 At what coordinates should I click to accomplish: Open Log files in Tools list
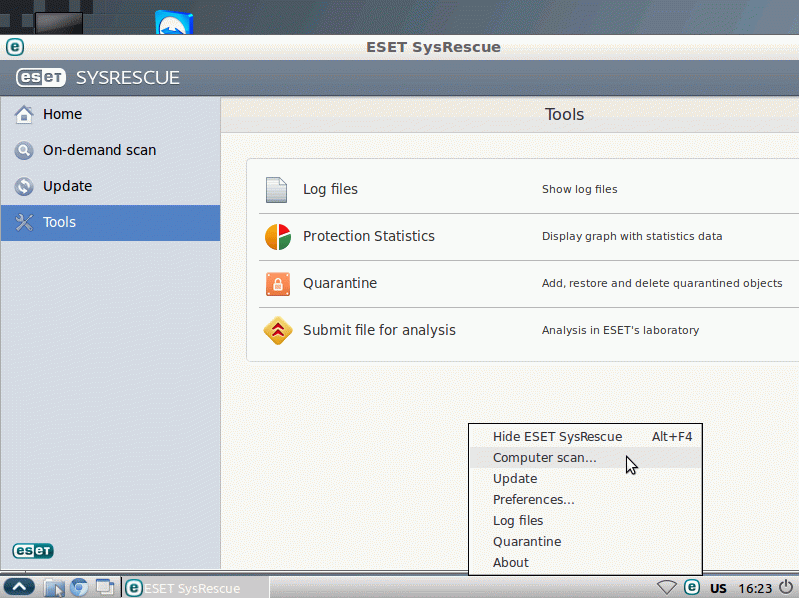330,189
